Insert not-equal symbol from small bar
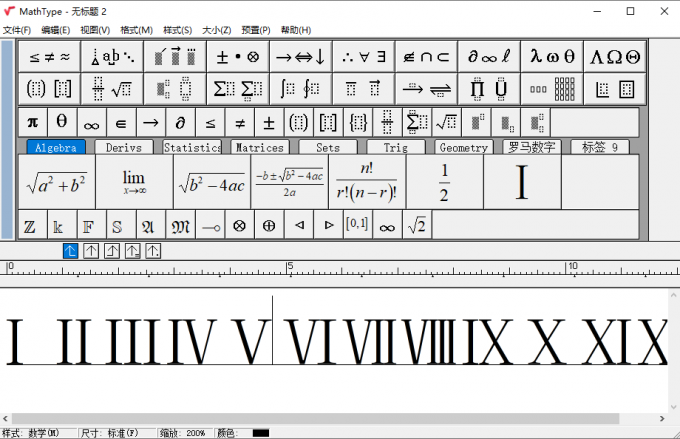Image resolution: width=680 pixels, height=439 pixels. [239, 123]
